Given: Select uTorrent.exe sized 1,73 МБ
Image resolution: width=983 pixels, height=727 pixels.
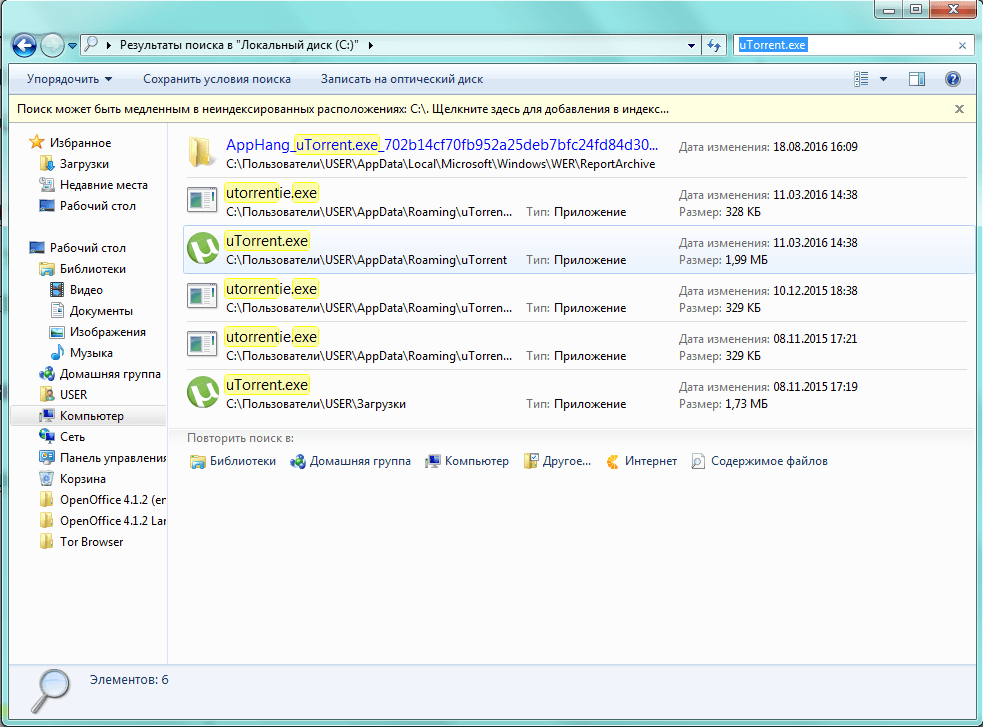Looking at the screenshot, I should tap(577, 394).
